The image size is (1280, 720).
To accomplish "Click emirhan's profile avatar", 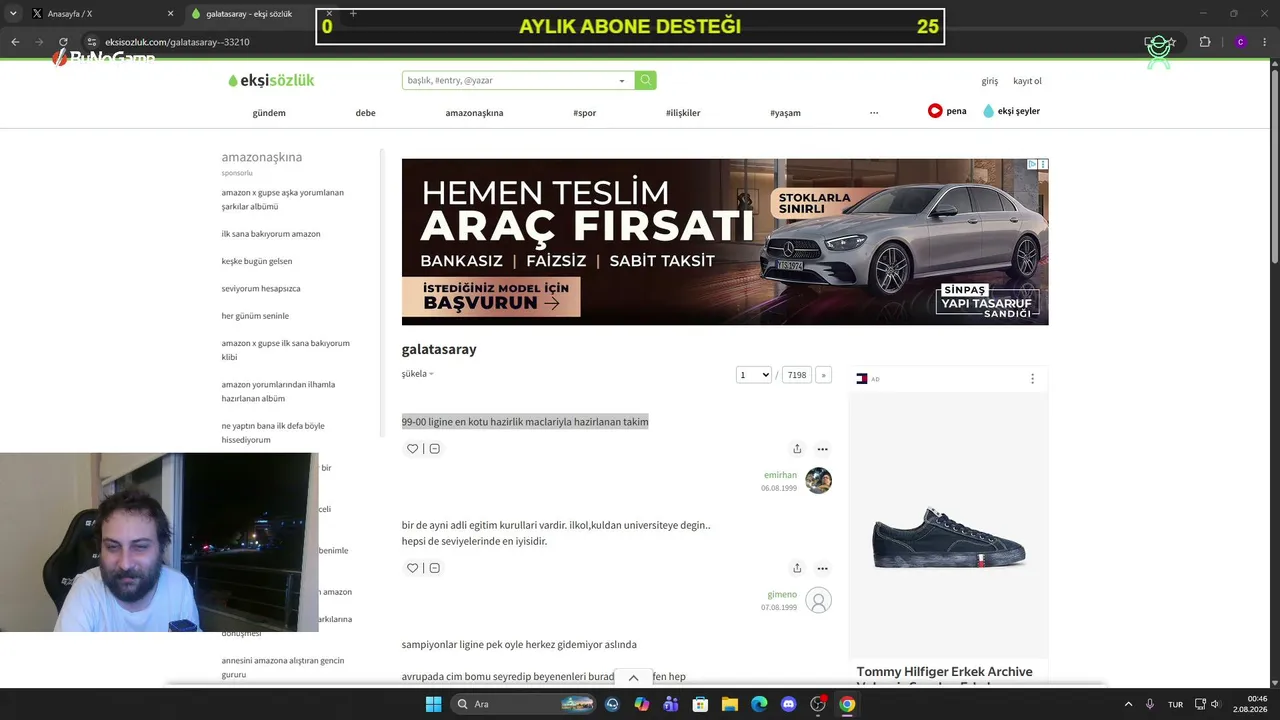I will [819, 481].
